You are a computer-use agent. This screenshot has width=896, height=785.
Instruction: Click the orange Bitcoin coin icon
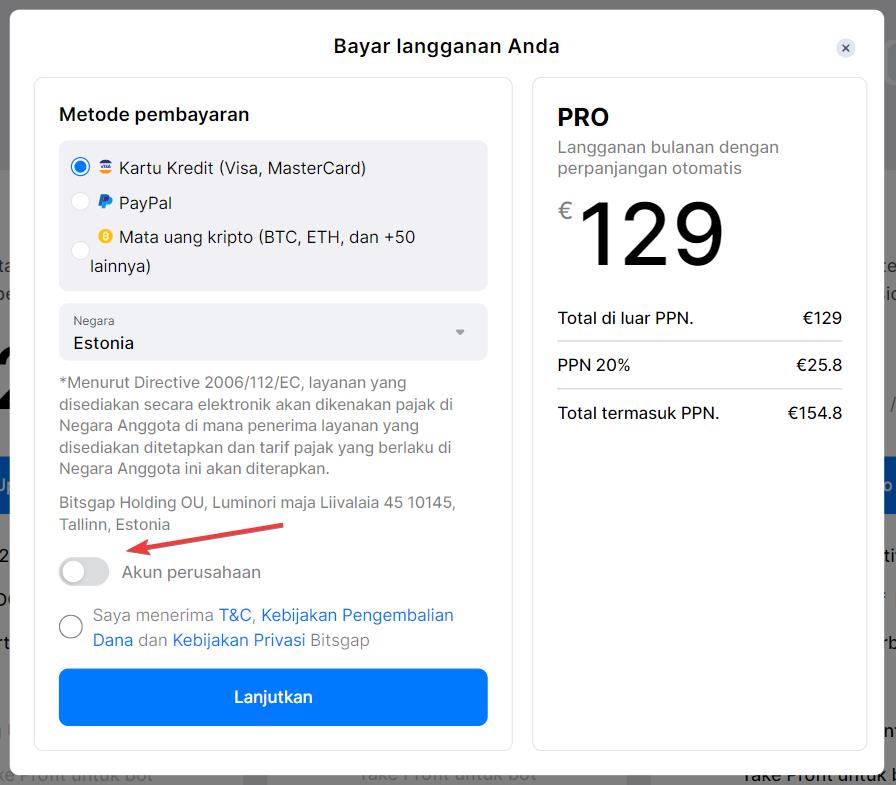coord(105,237)
